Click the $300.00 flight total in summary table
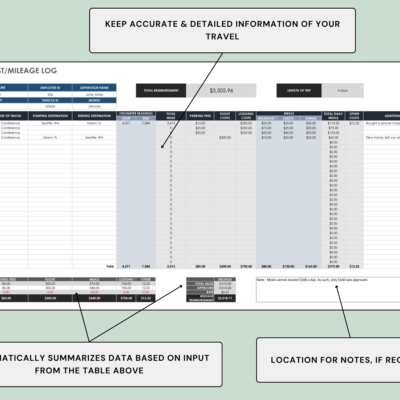Screen dimensions: 400x400 point(50,298)
